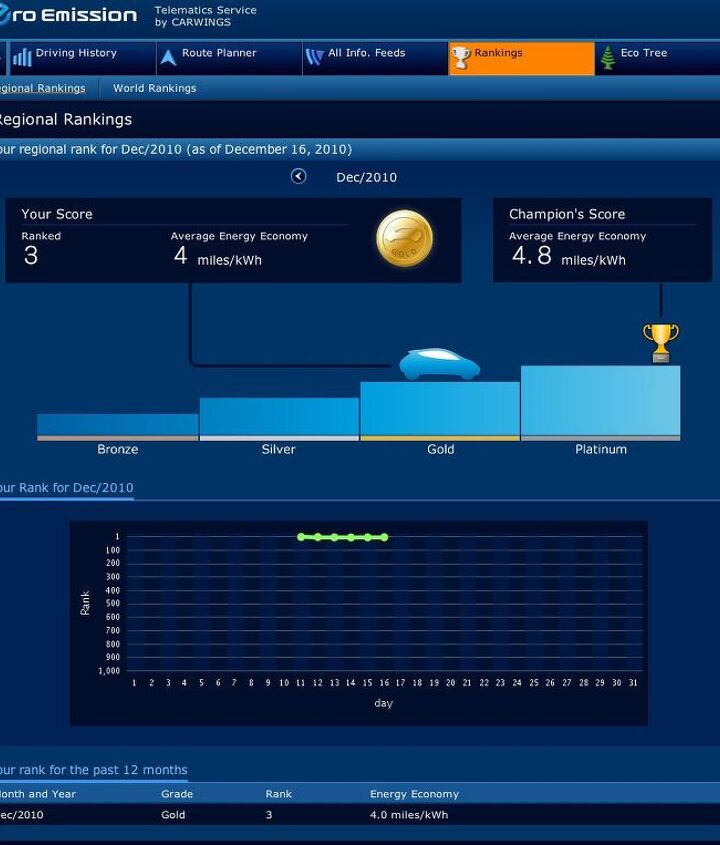
Task: Click the Bronze tier bar
Action: click(117, 426)
